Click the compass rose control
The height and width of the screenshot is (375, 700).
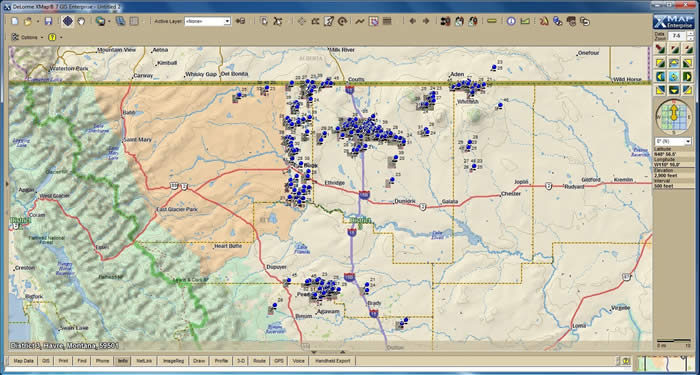(674, 117)
